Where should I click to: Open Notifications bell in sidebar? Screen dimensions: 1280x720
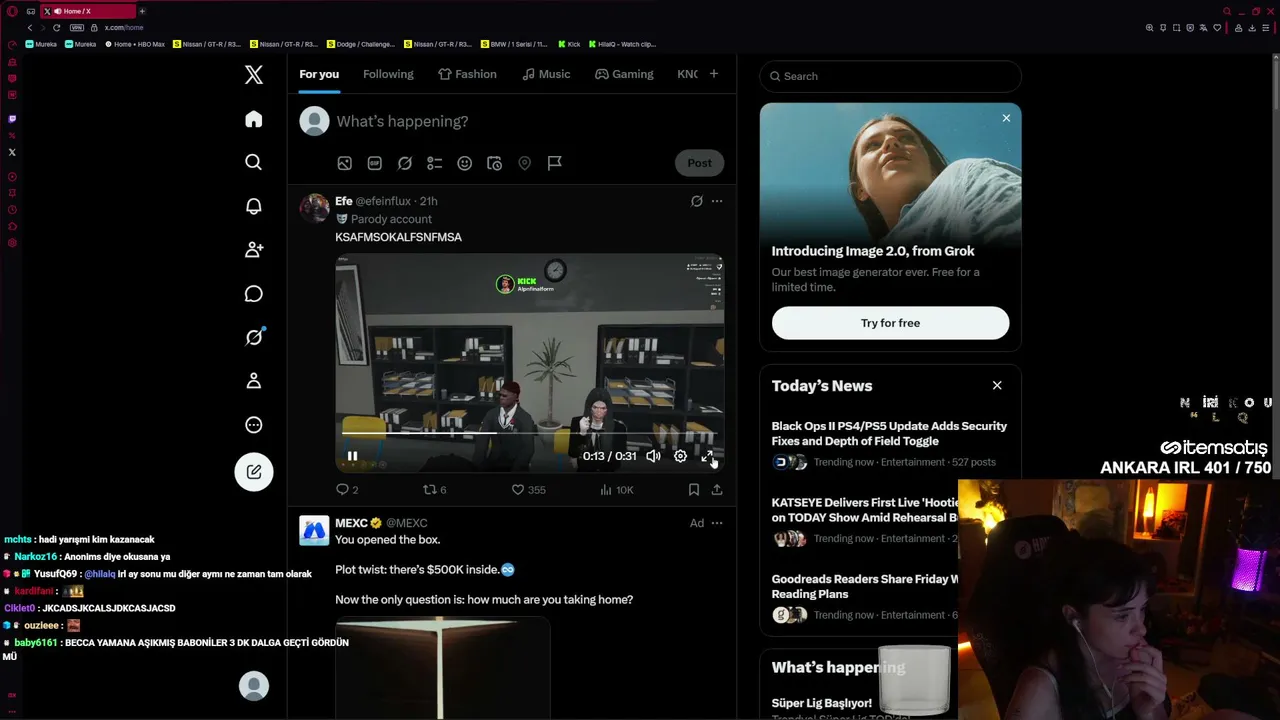(x=254, y=206)
